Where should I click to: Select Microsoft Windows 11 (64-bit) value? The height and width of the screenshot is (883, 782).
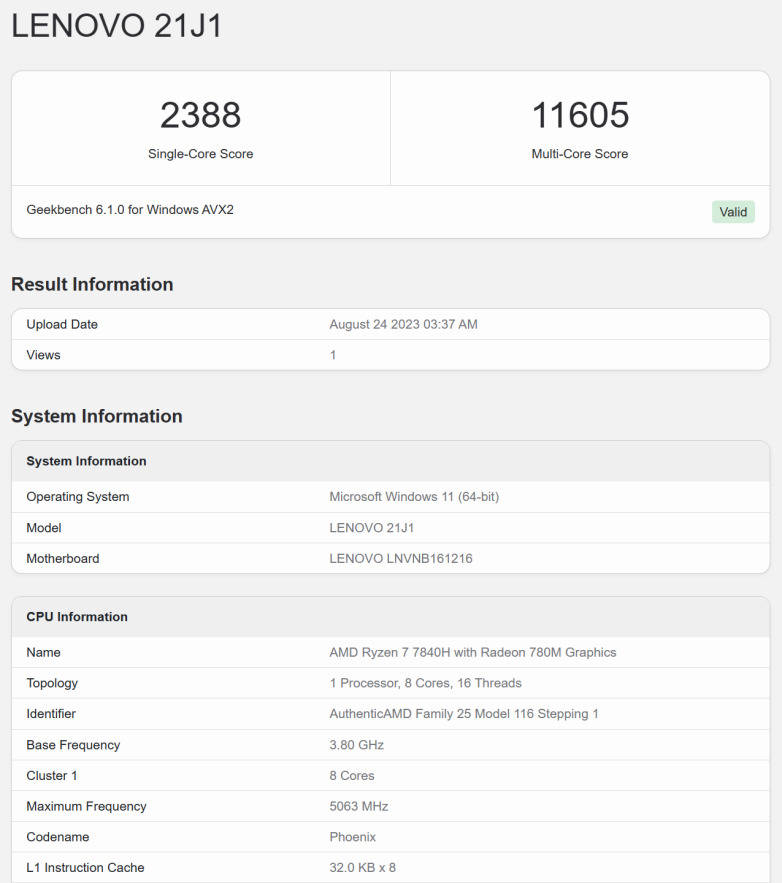414,497
